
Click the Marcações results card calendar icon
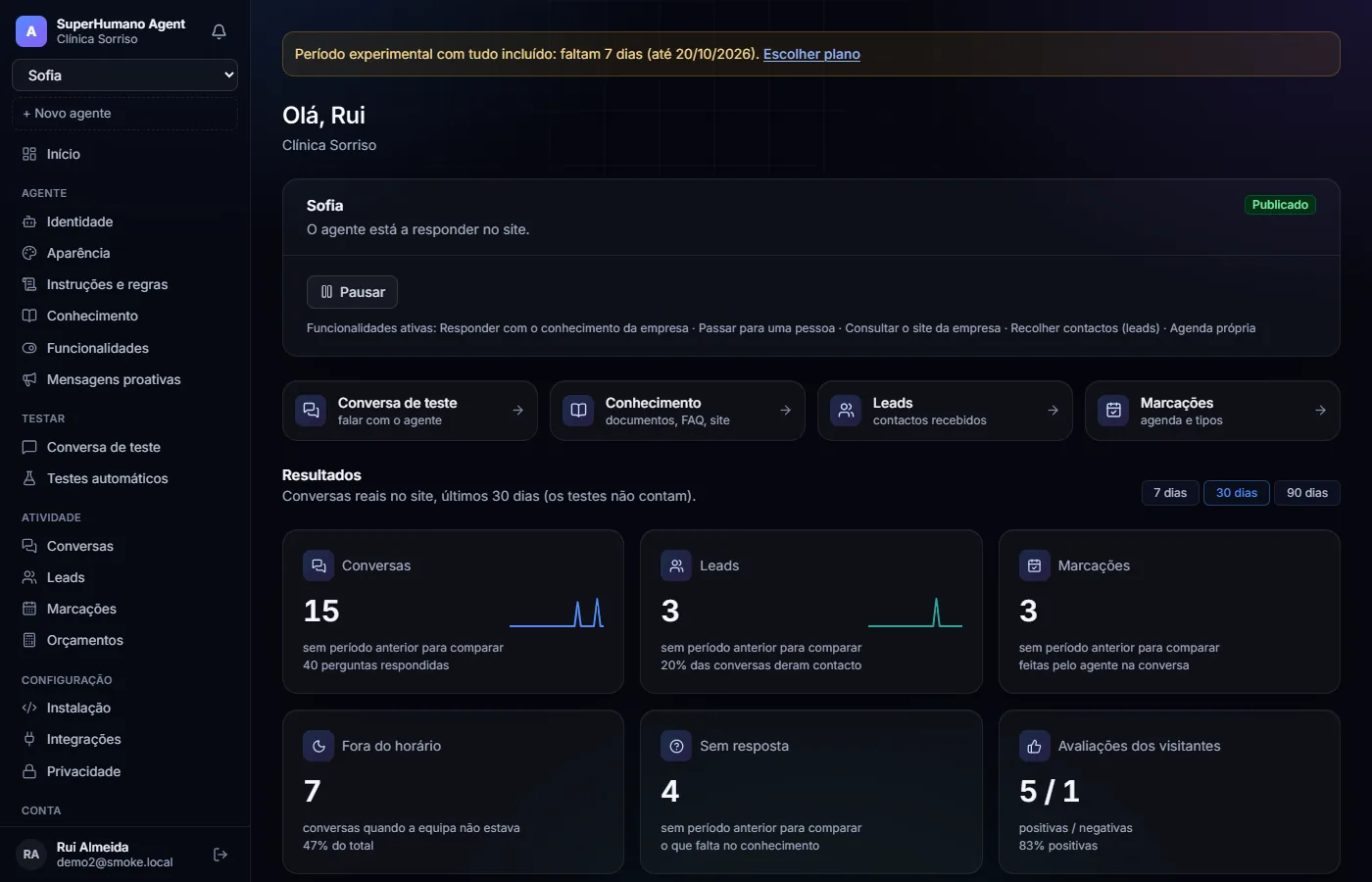coord(1034,565)
